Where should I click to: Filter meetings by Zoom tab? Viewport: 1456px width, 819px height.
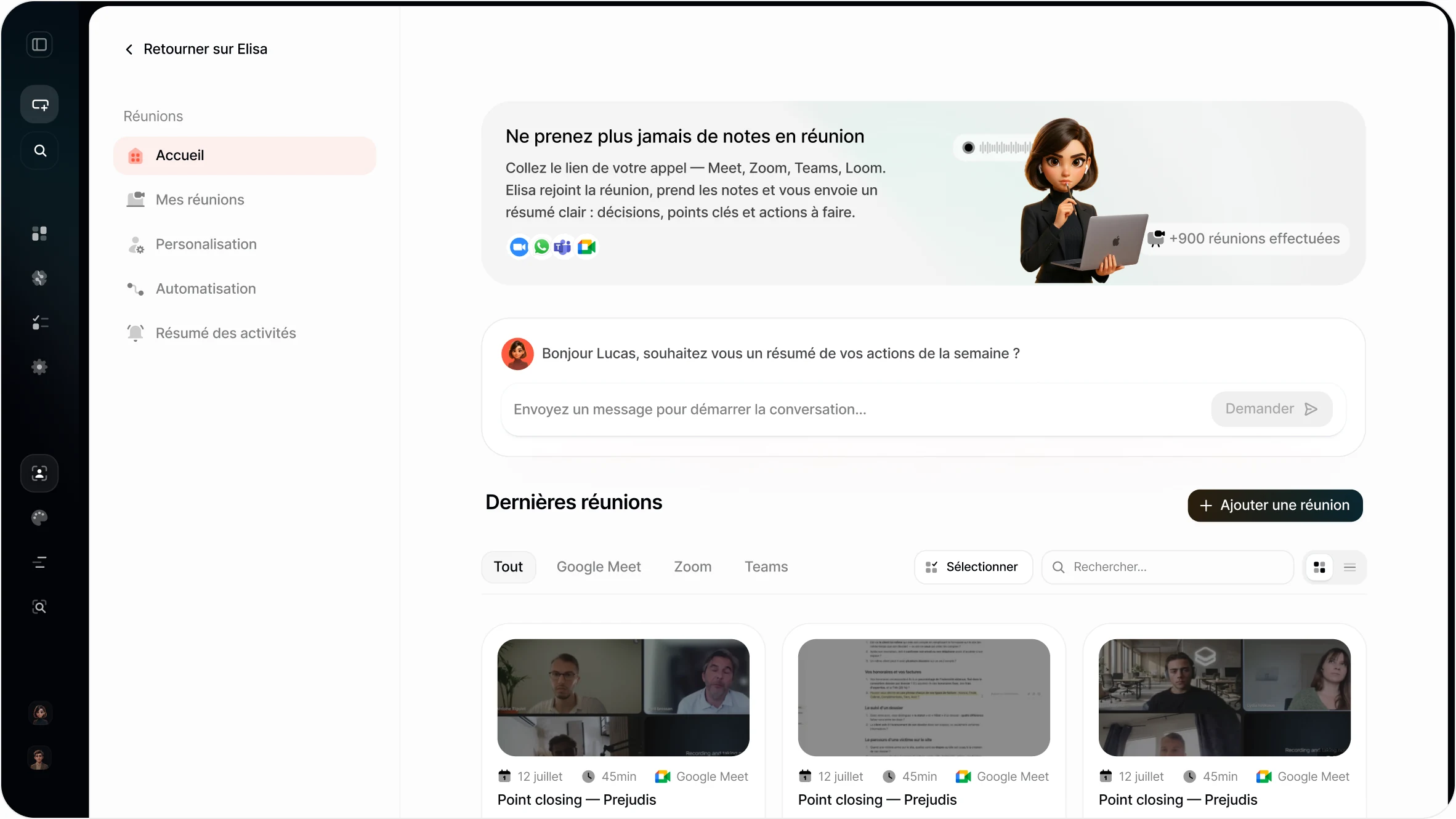pyautogui.click(x=692, y=567)
